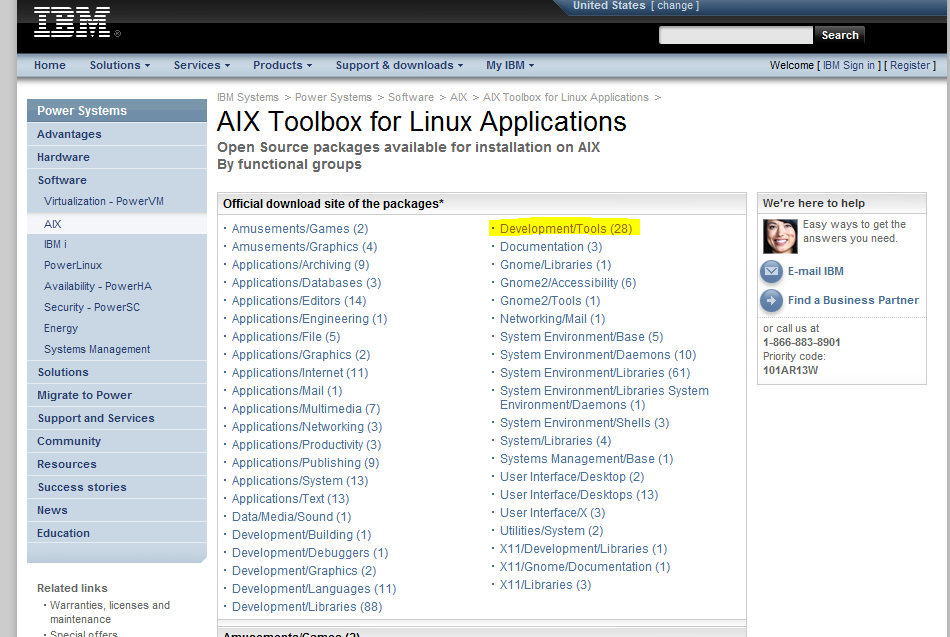The height and width of the screenshot is (637, 950).
Task: Open Development/Libraries (88) link
Action: [x=307, y=607]
